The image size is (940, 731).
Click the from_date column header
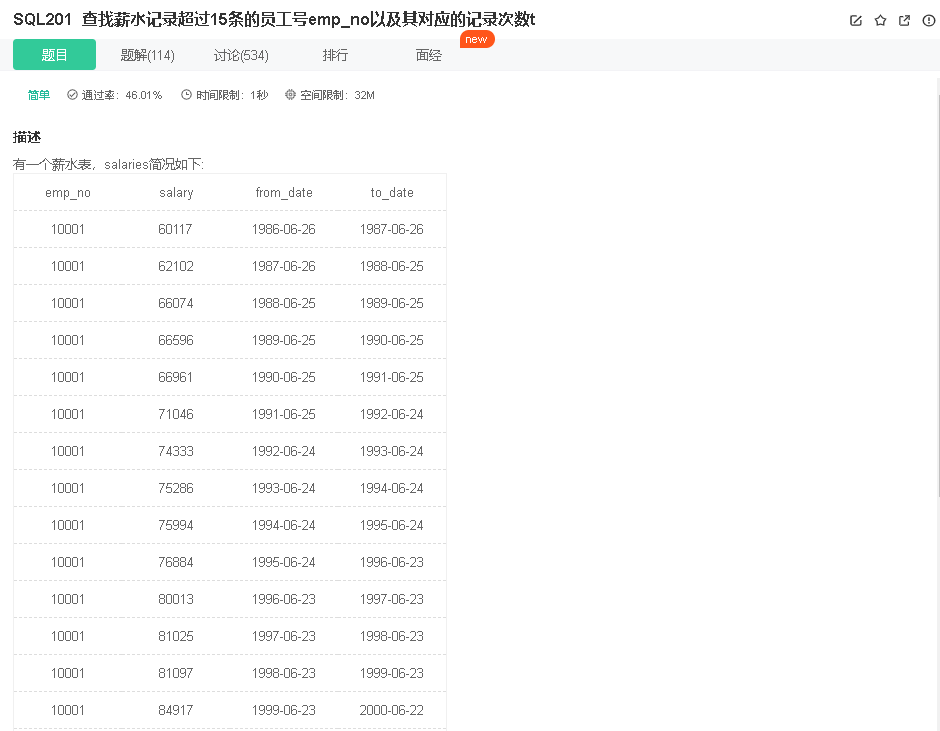(x=284, y=192)
